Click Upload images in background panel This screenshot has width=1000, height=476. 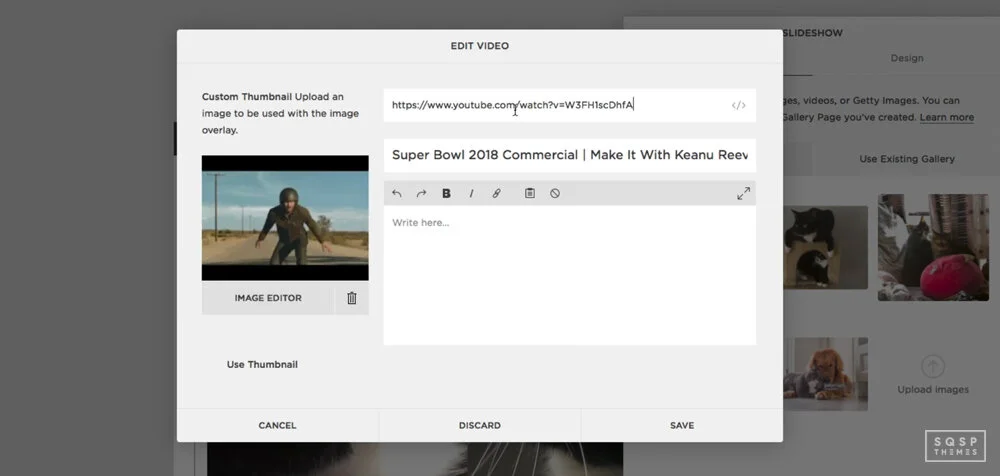933,376
